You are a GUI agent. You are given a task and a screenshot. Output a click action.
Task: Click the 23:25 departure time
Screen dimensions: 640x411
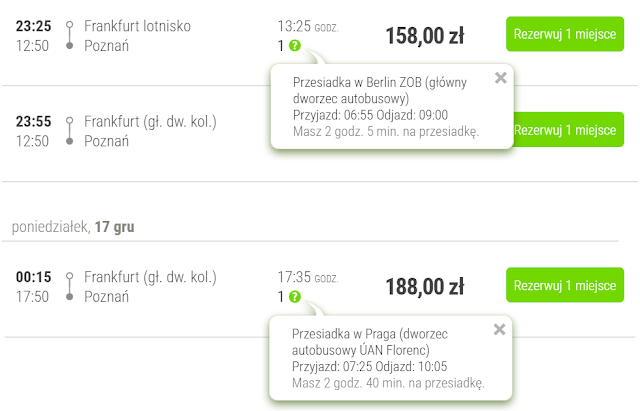tap(34, 26)
